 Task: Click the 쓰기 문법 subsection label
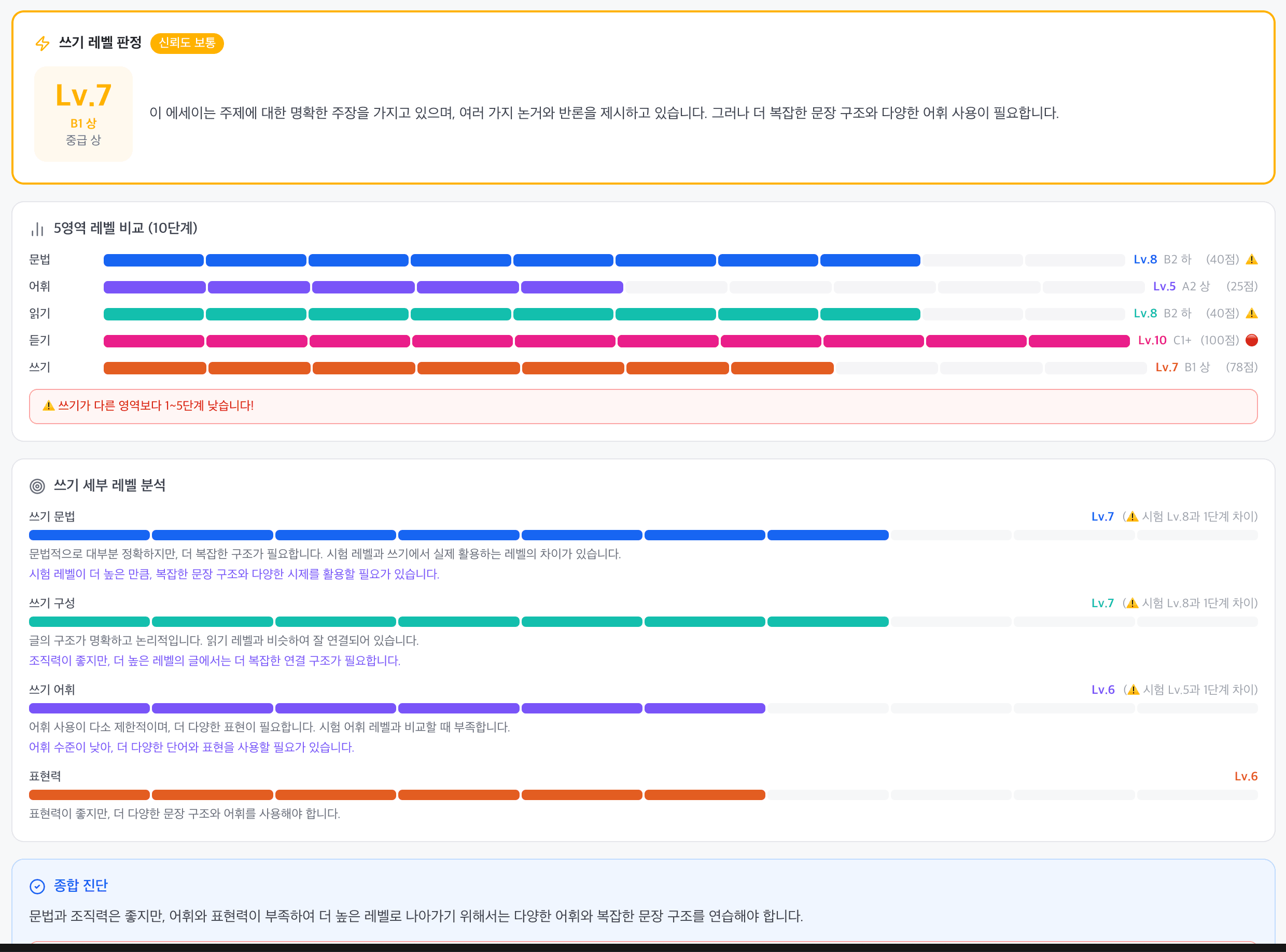point(52,516)
